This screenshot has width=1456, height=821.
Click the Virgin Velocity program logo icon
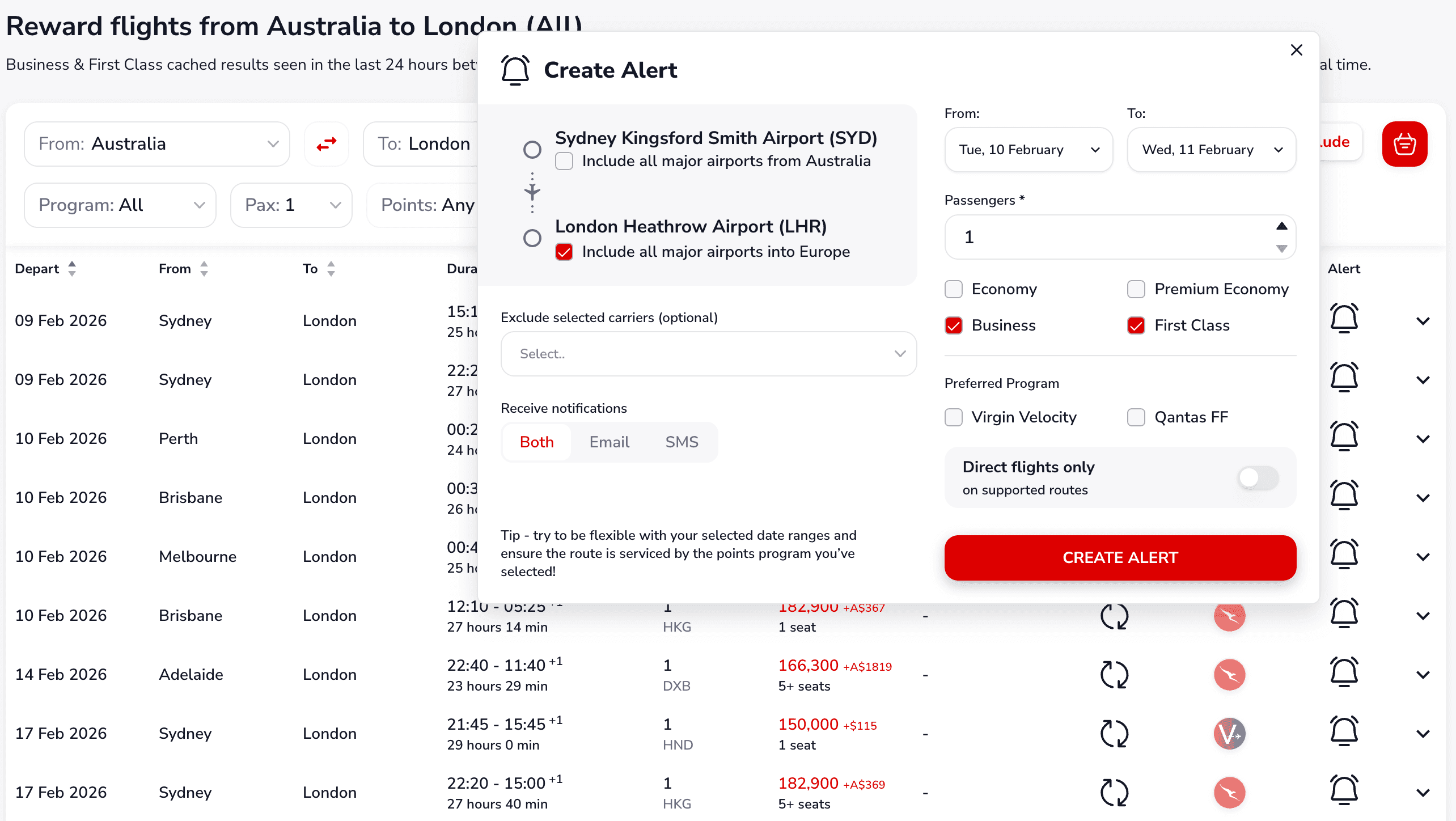click(x=1229, y=734)
